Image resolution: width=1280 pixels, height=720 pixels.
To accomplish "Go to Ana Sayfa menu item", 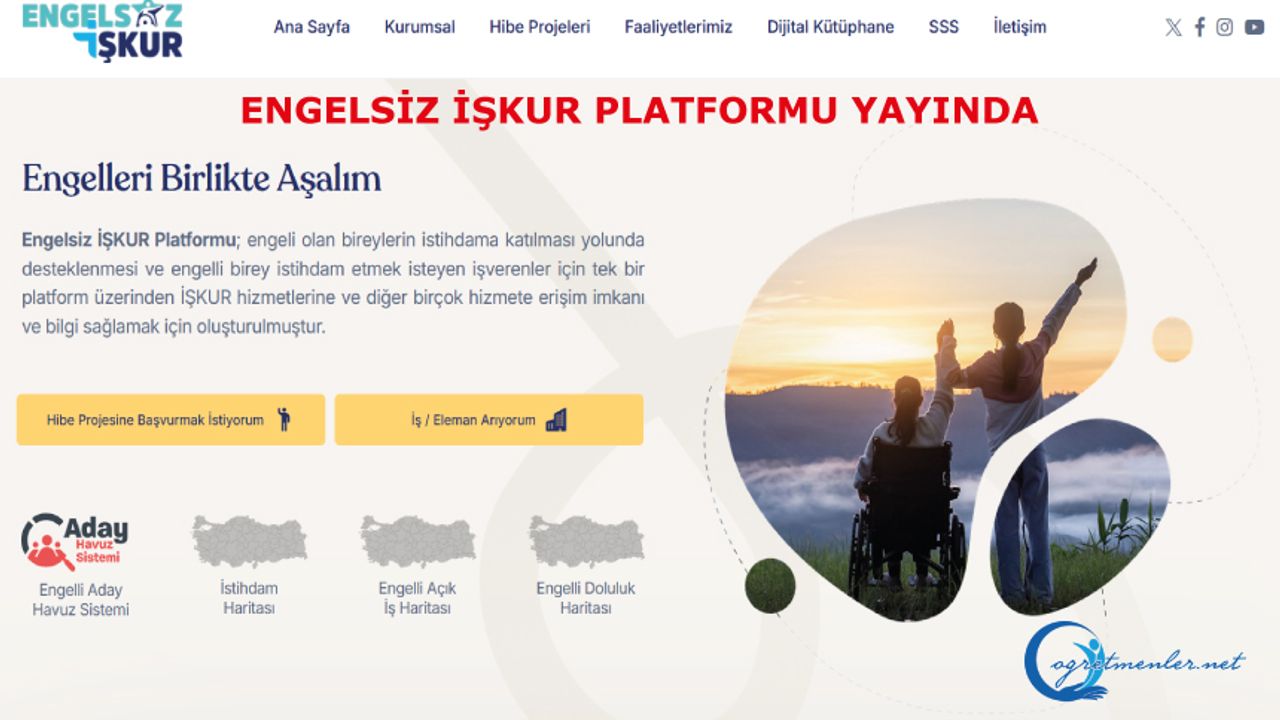I will click(312, 27).
